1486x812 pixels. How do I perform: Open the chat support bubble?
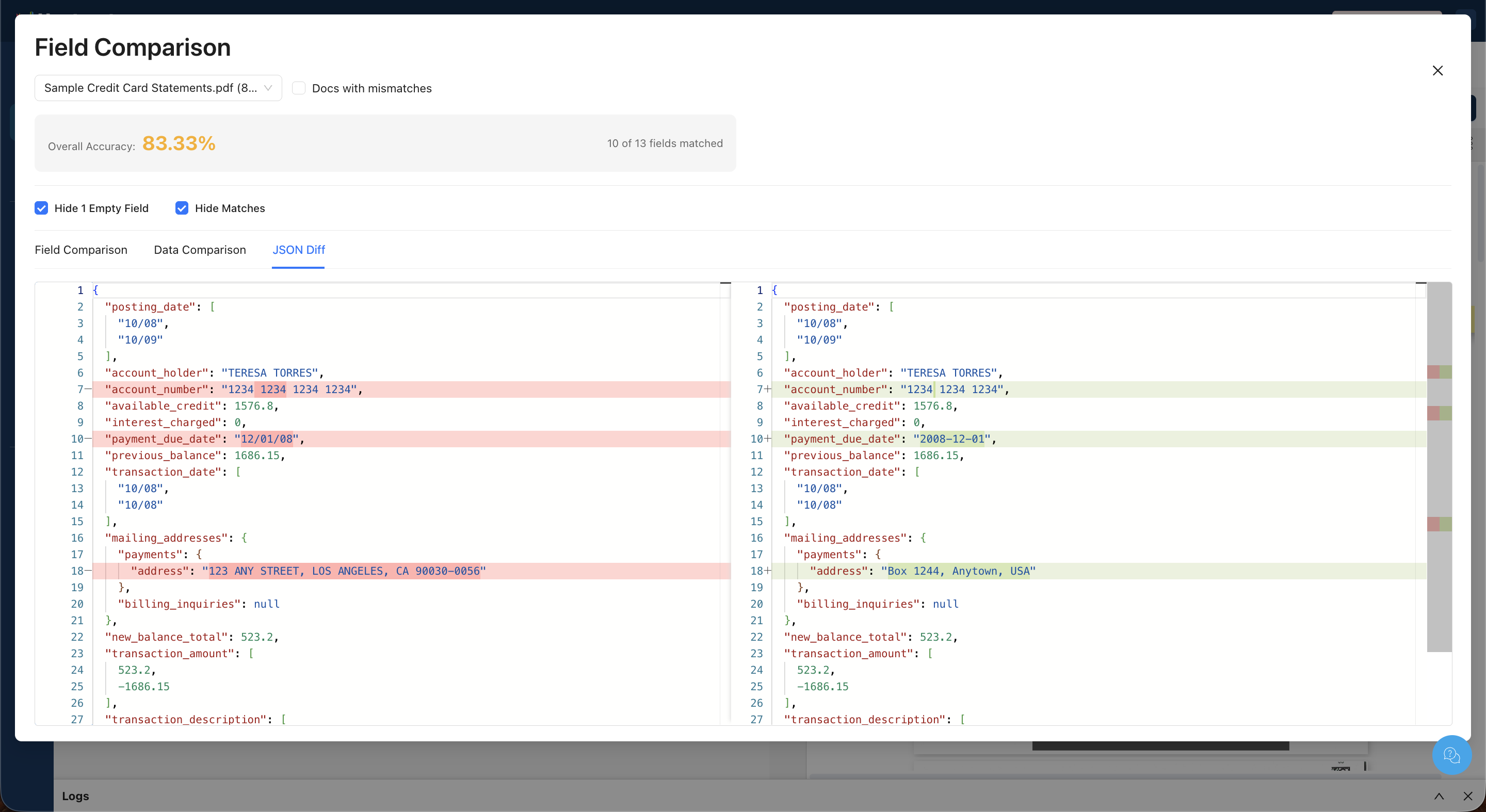click(x=1451, y=754)
